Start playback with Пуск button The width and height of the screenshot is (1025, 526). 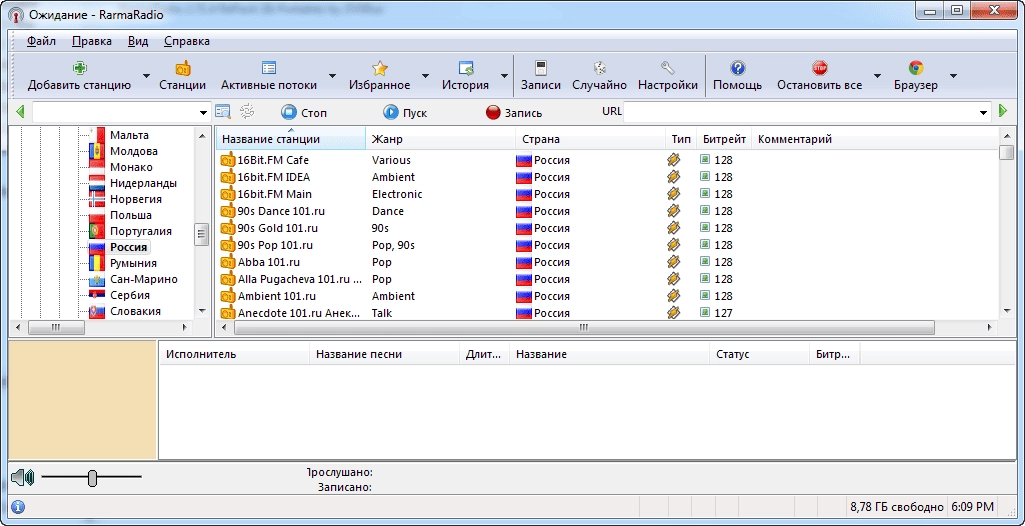(x=405, y=112)
